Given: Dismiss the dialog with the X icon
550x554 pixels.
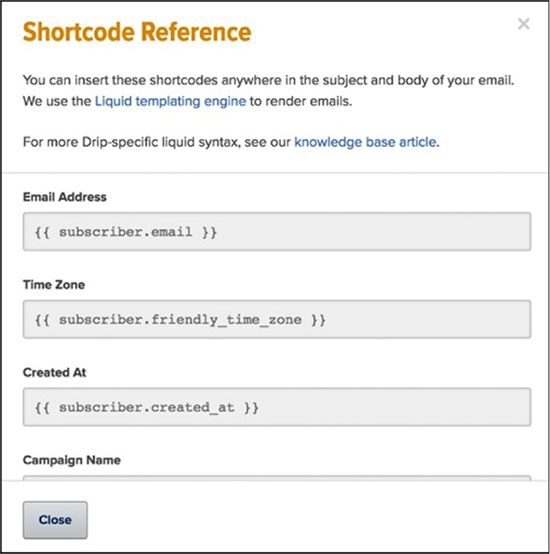Looking at the screenshot, I should (x=523, y=24).
